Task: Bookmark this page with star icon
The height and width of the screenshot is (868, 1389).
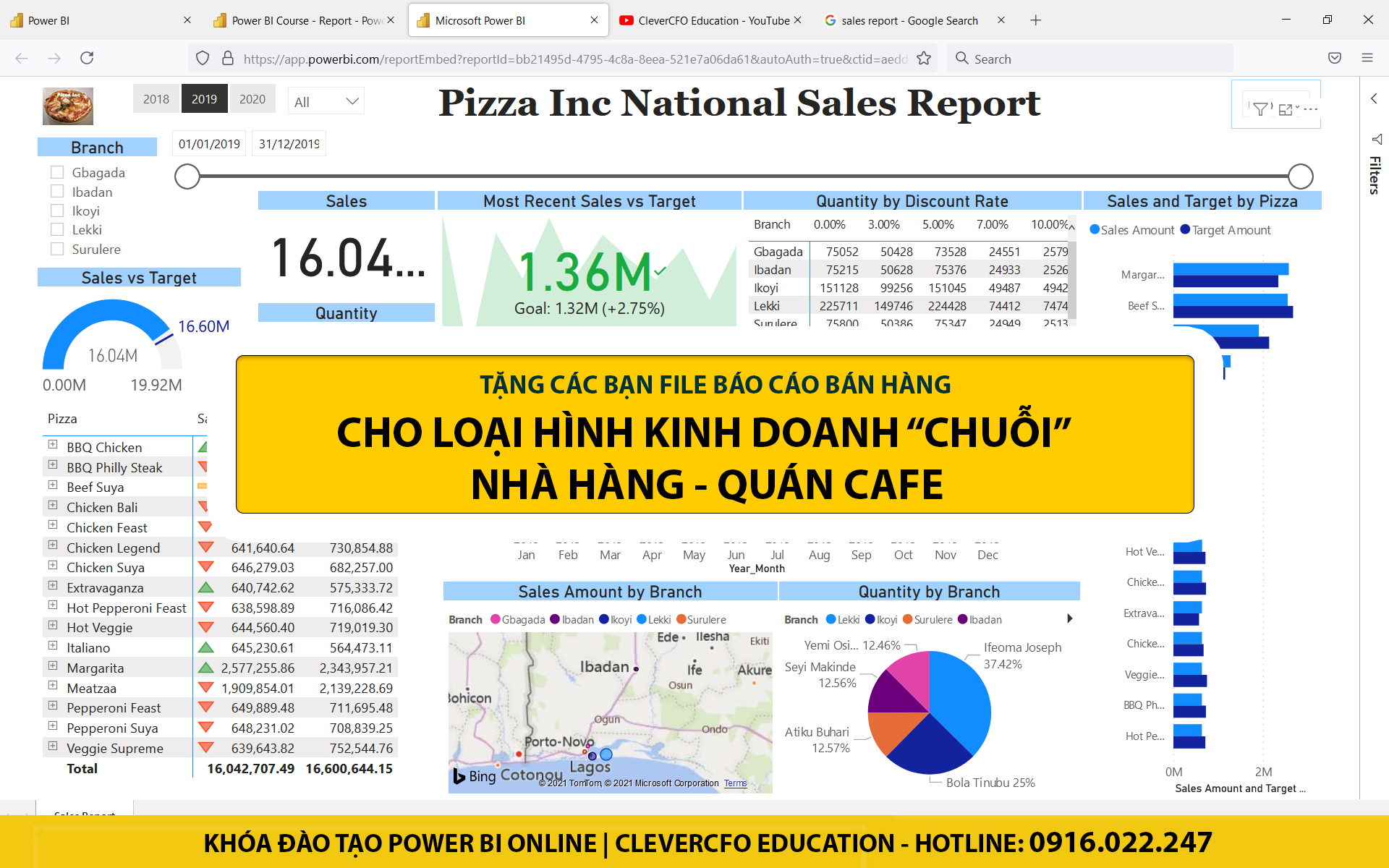Action: pyautogui.click(x=924, y=59)
